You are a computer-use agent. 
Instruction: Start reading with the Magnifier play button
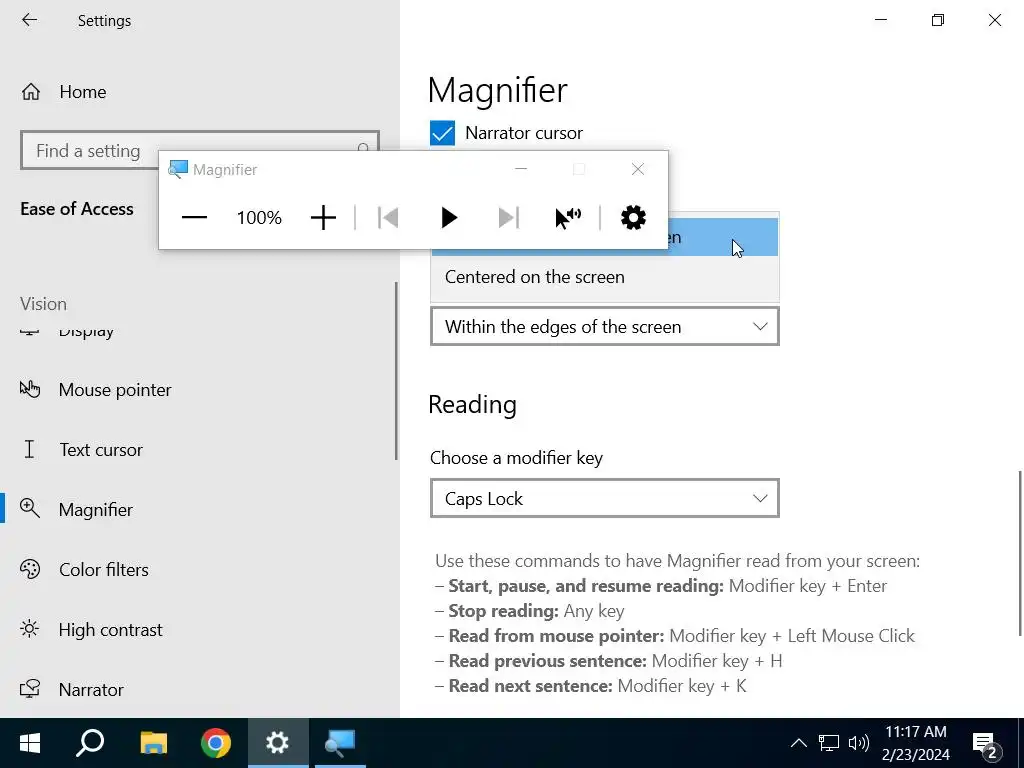click(448, 217)
